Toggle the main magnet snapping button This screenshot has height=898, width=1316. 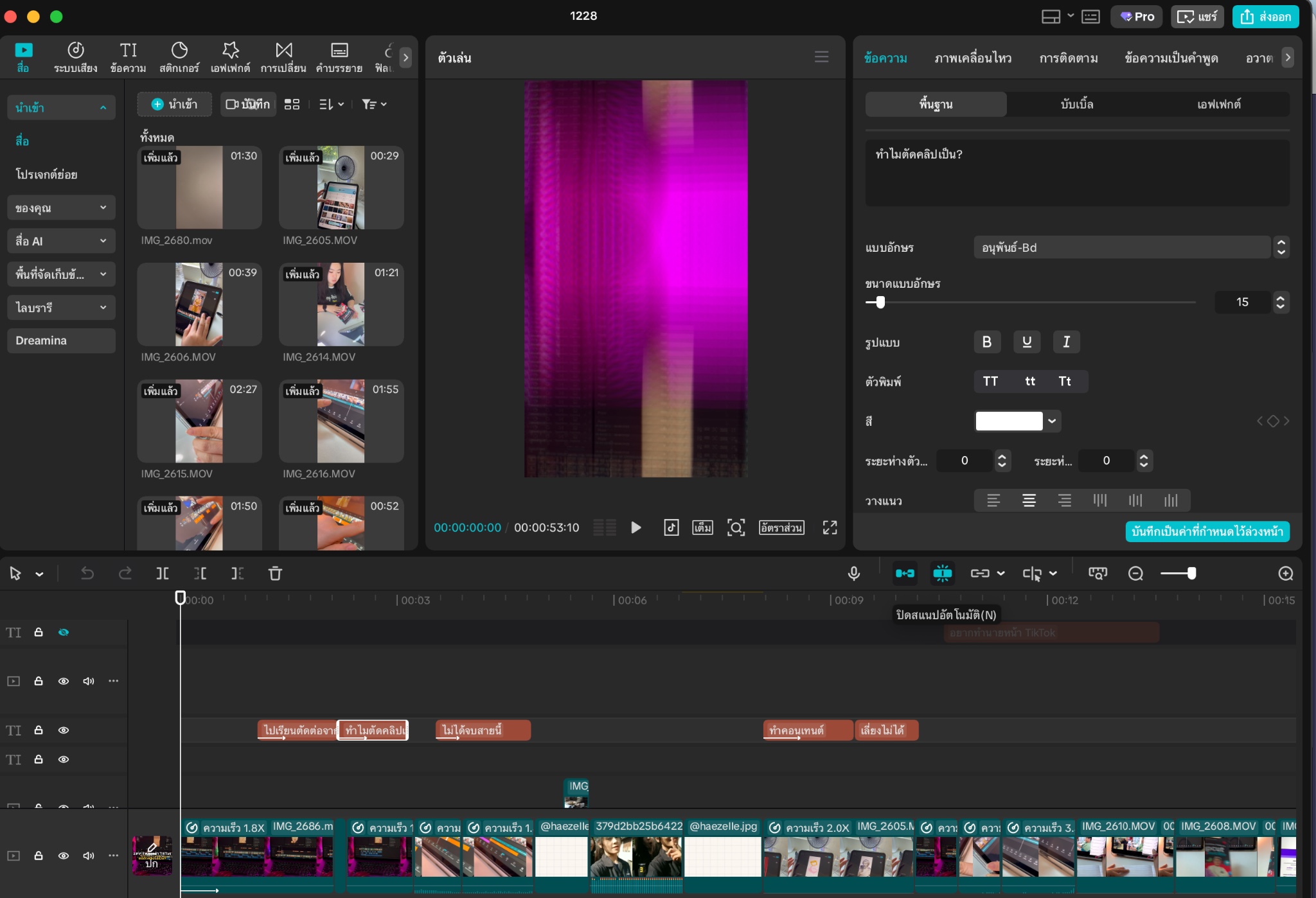point(905,574)
